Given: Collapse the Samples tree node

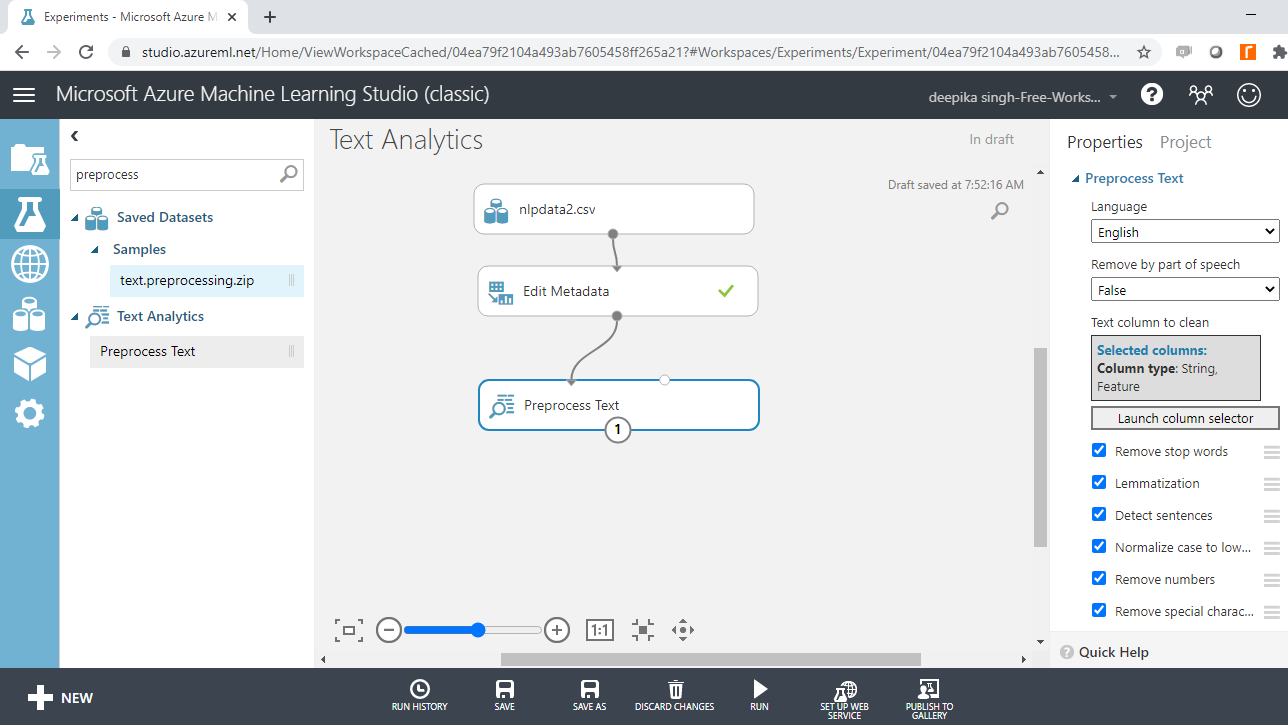Looking at the screenshot, I should (96, 250).
